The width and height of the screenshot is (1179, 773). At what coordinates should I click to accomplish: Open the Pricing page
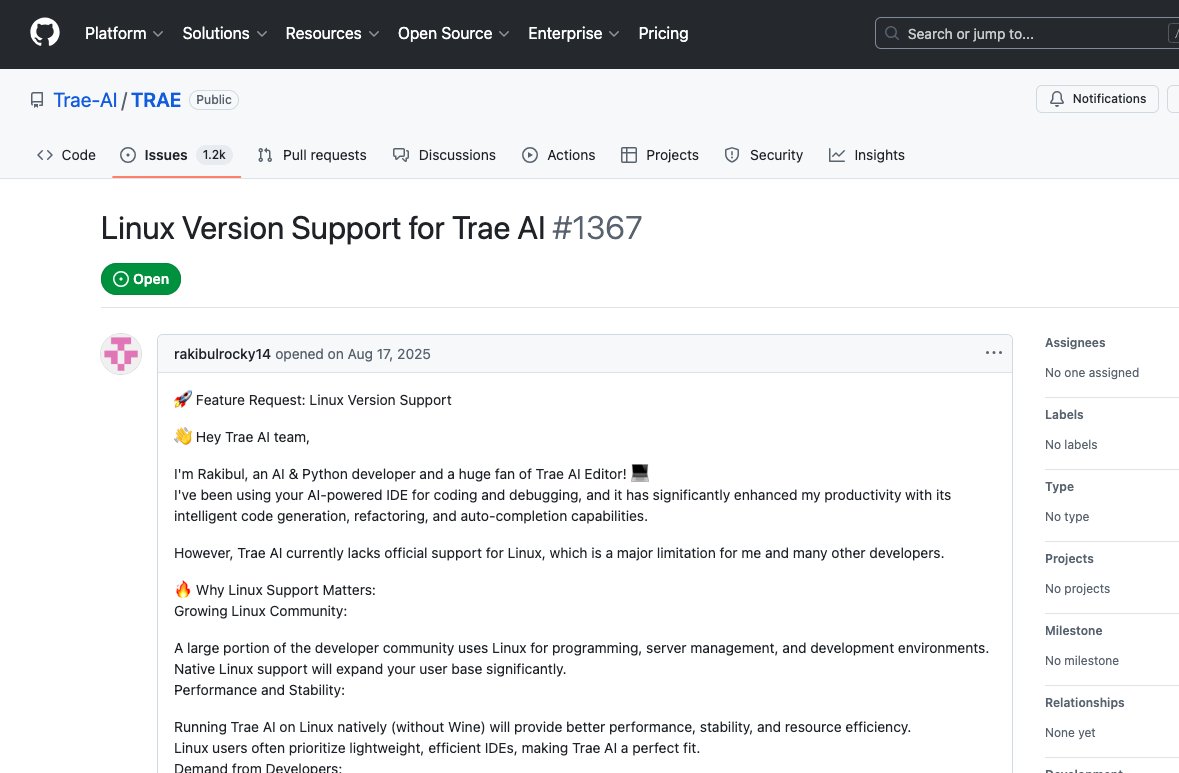click(x=663, y=33)
